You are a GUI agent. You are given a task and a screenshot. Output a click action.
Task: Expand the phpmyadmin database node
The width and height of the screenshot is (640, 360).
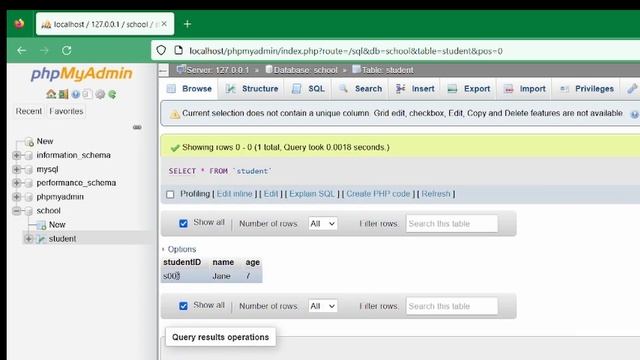[16, 197]
